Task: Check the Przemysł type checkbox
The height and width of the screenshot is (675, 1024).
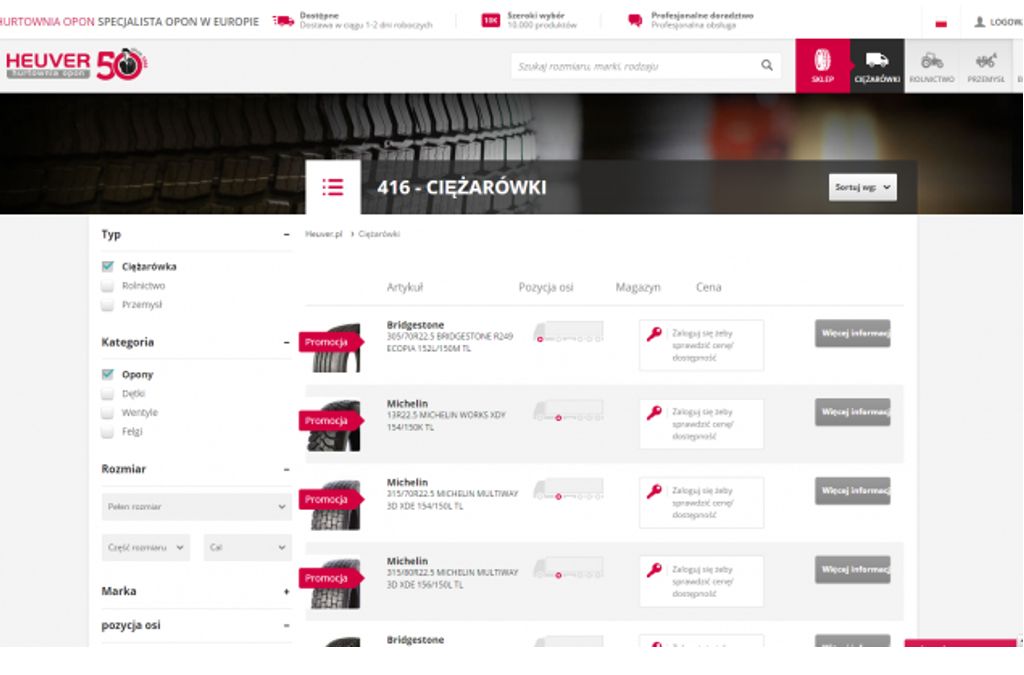Action: pyautogui.click(x=108, y=304)
